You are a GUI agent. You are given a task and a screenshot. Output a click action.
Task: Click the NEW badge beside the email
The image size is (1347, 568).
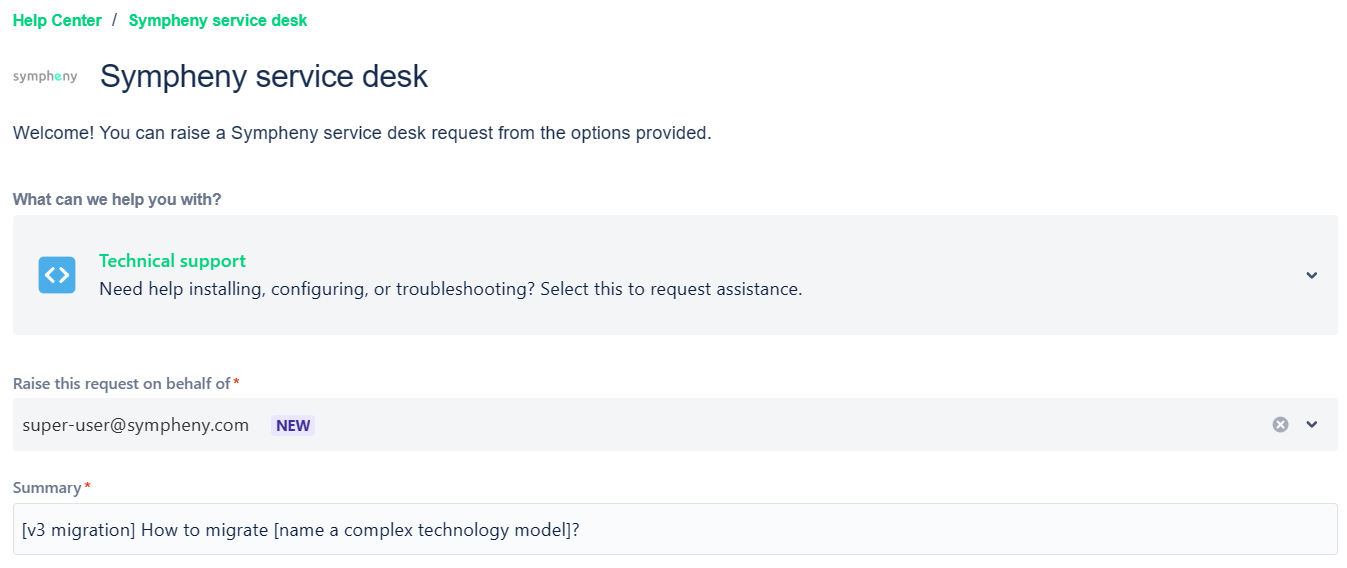click(293, 425)
